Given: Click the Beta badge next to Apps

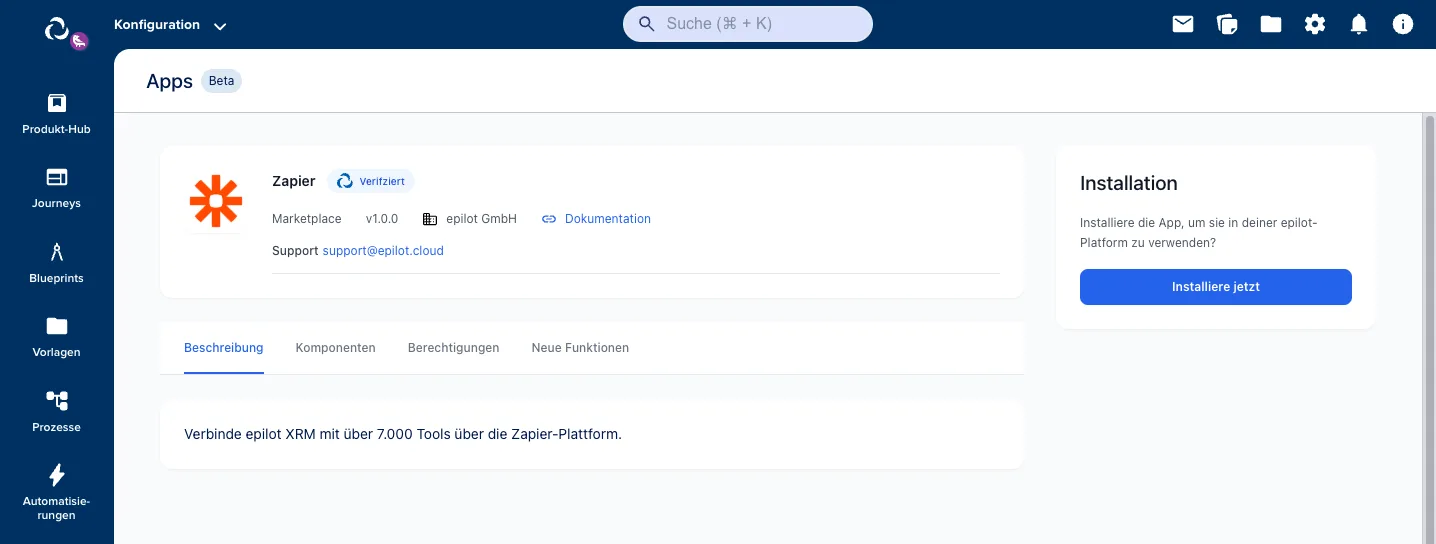Looking at the screenshot, I should pyautogui.click(x=222, y=81).
